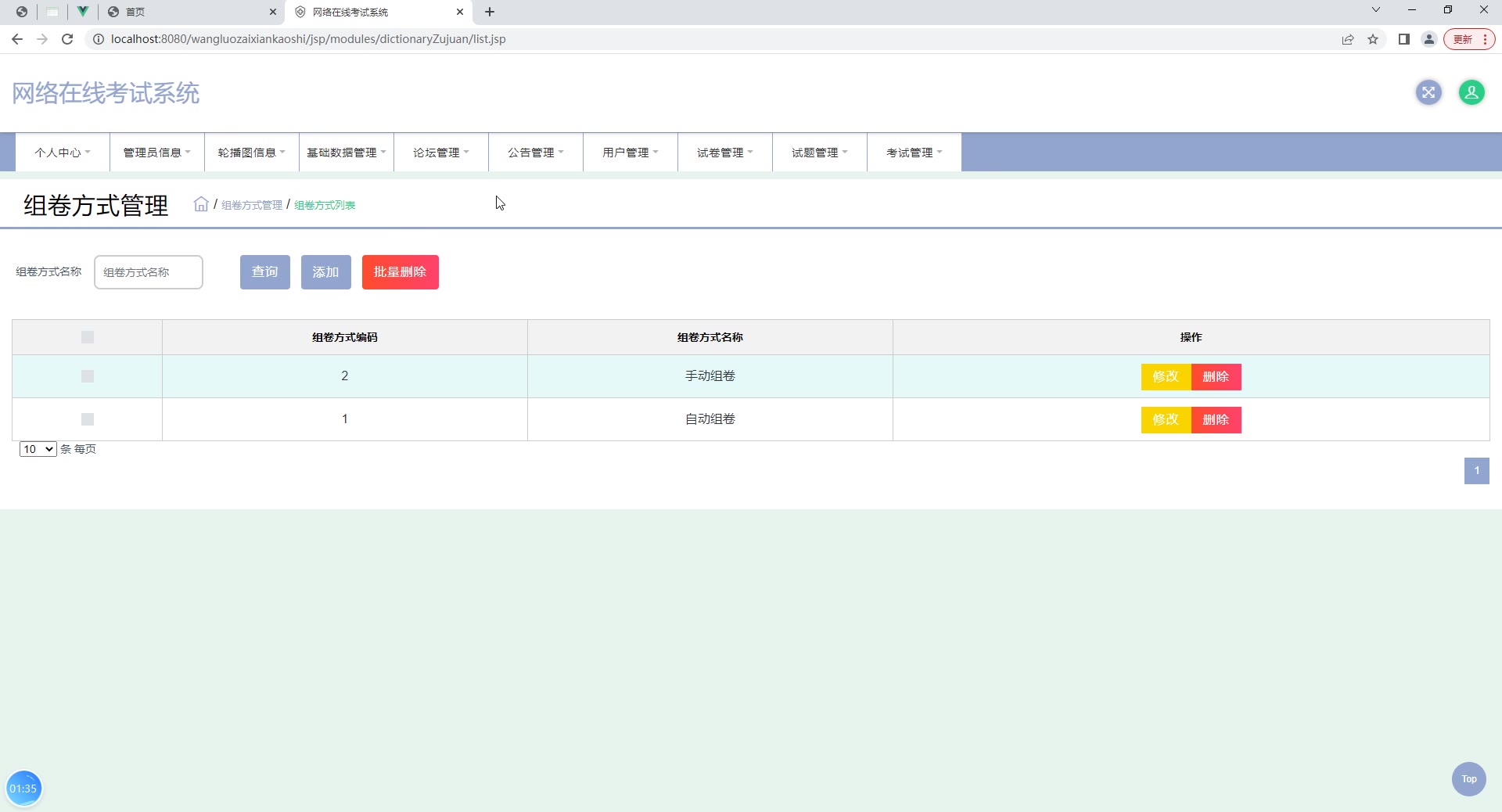
Task: Bookmark this page with star icon
Action: (1373, 39)
